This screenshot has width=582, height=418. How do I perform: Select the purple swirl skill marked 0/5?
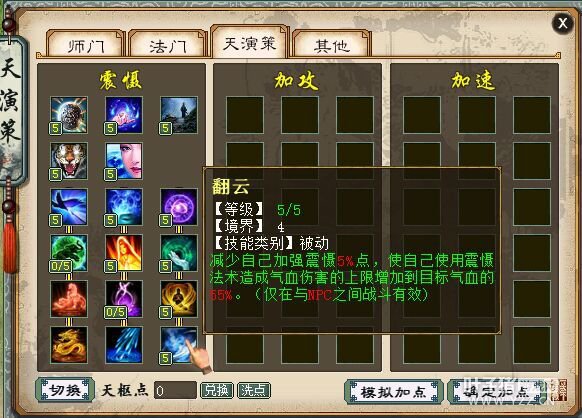pyautogui.click(x=124, y=299)
